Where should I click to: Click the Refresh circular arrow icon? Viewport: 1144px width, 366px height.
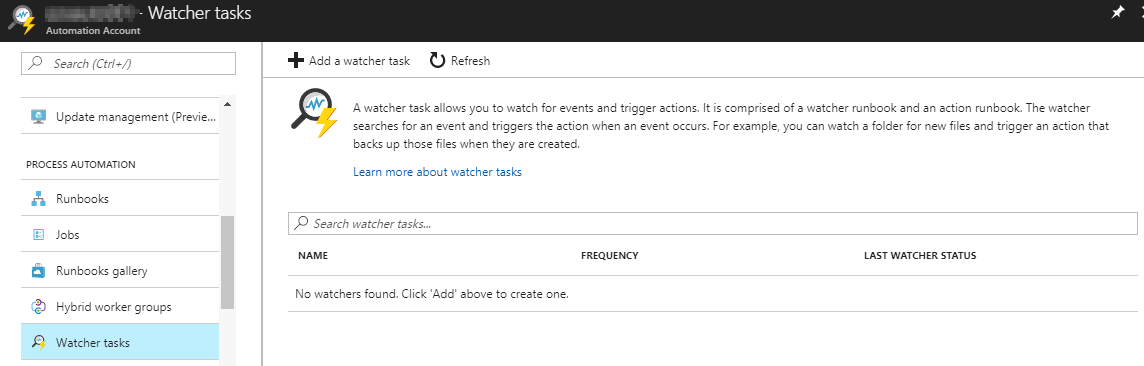click(x=437, y=61)
